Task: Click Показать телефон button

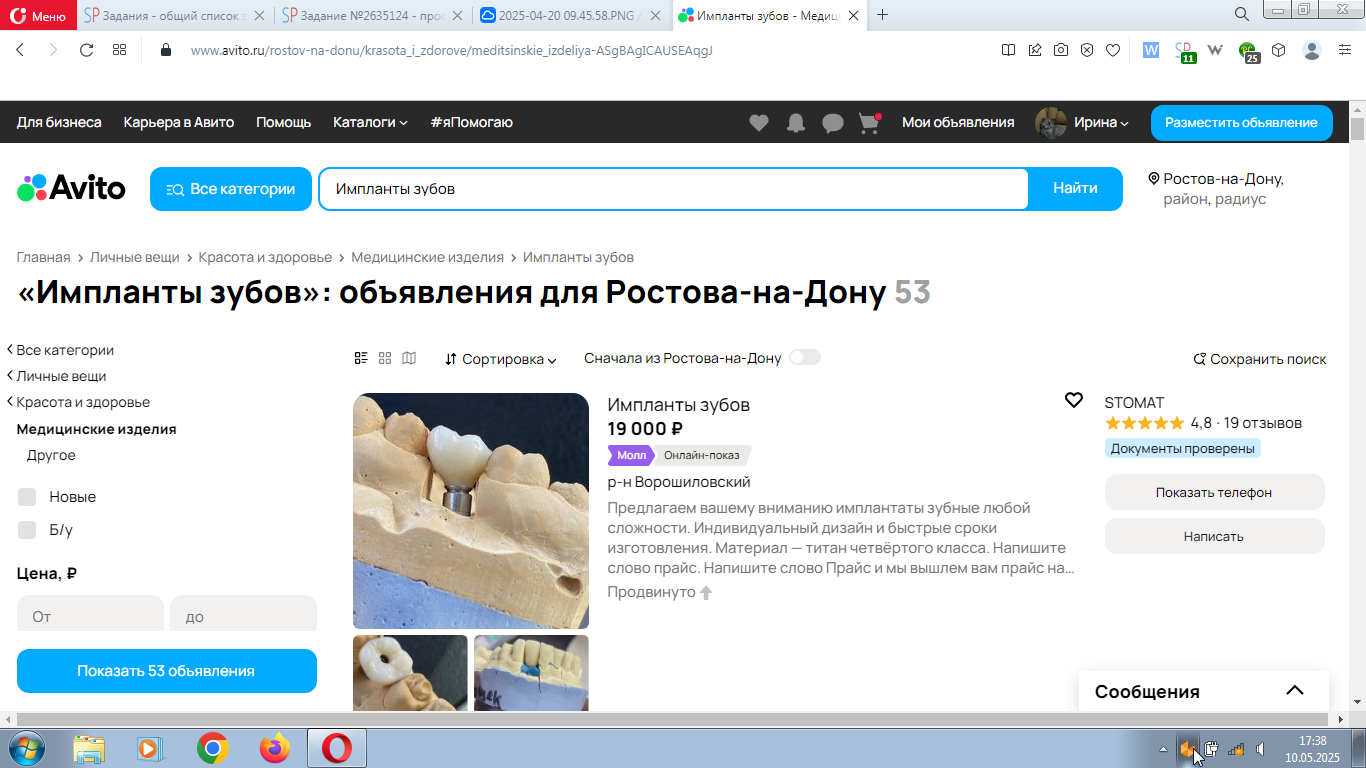Action: tap(1214, 492)
